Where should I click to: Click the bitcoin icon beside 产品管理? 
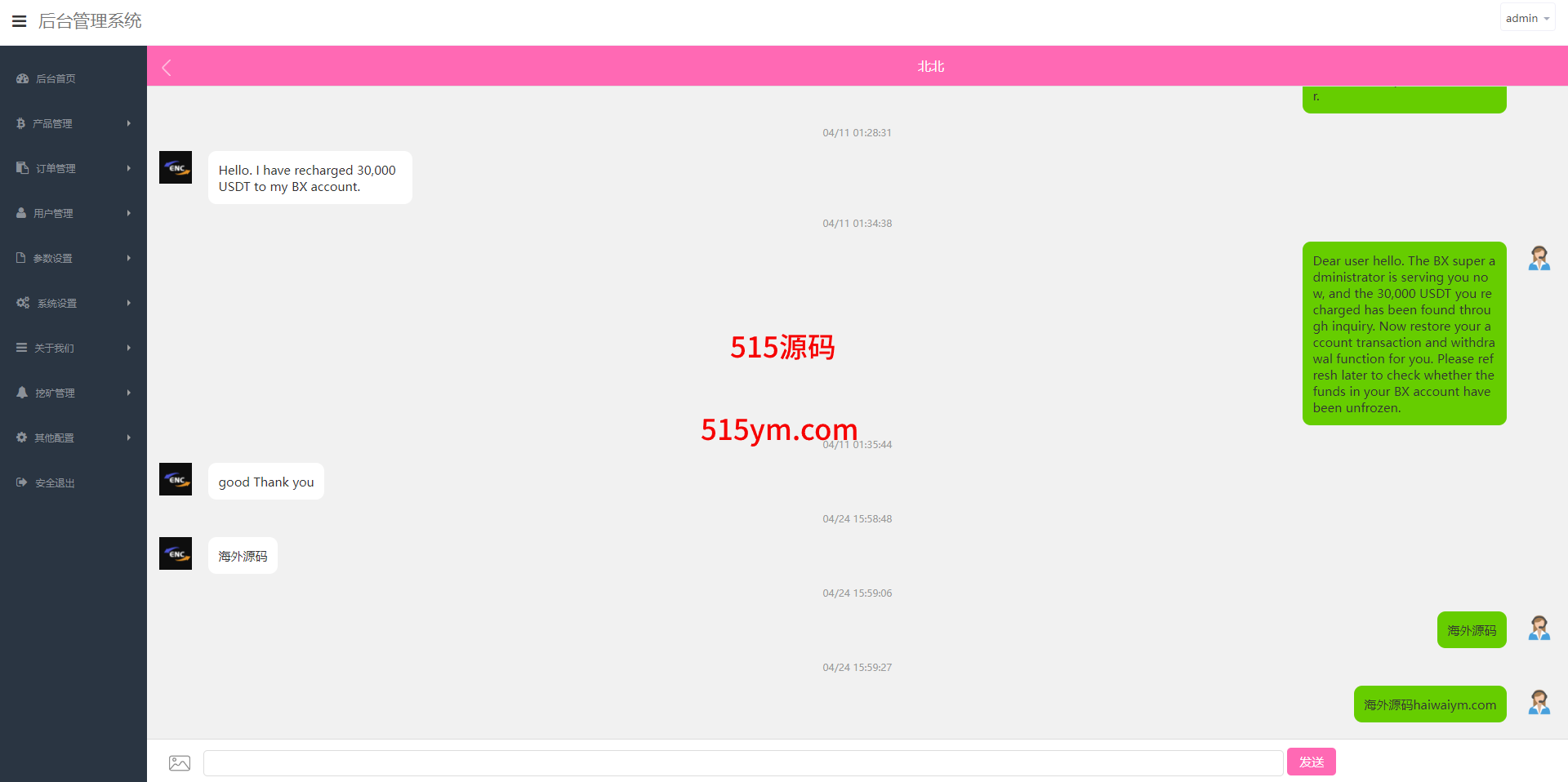tap(21, 123)
